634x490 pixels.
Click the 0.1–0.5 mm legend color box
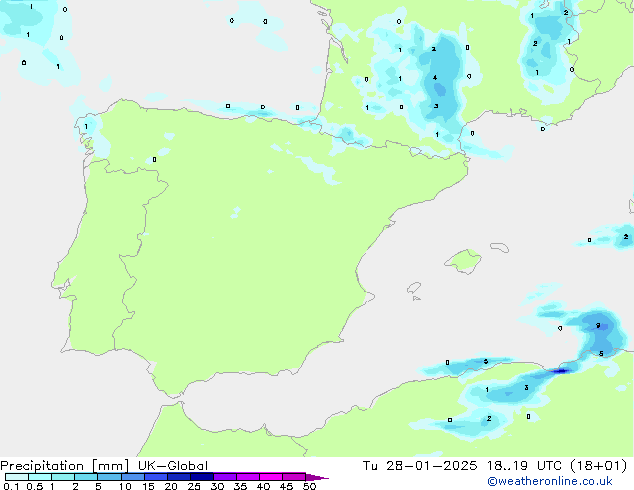[17, 477]
